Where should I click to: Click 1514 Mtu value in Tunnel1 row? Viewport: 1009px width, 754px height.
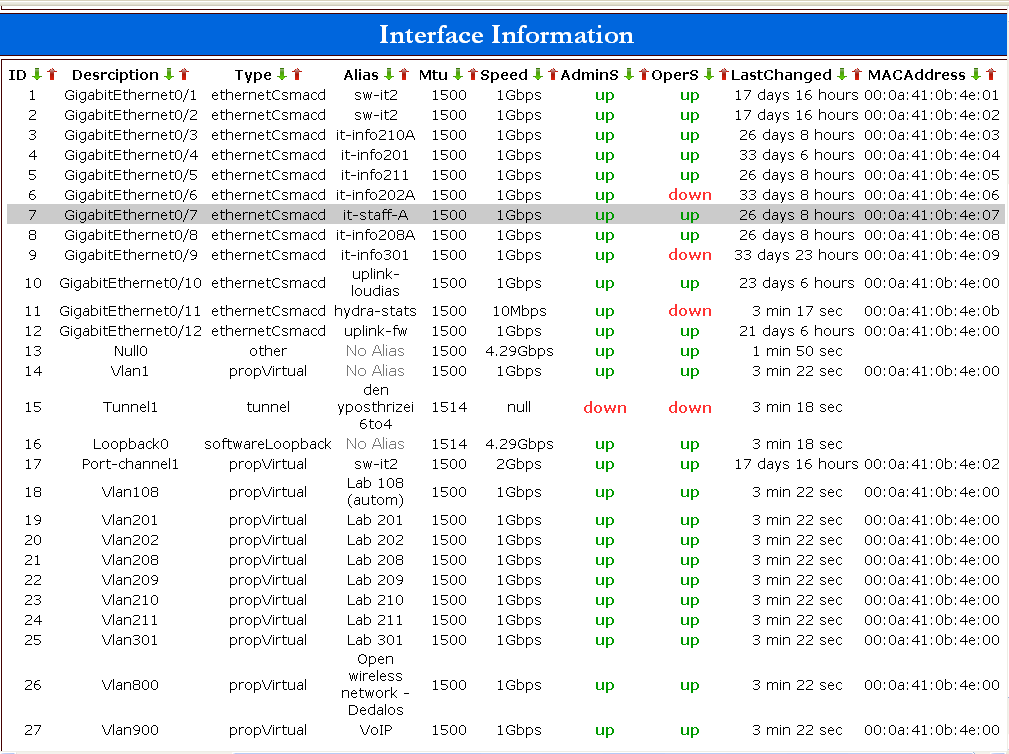tap(449, 407)
